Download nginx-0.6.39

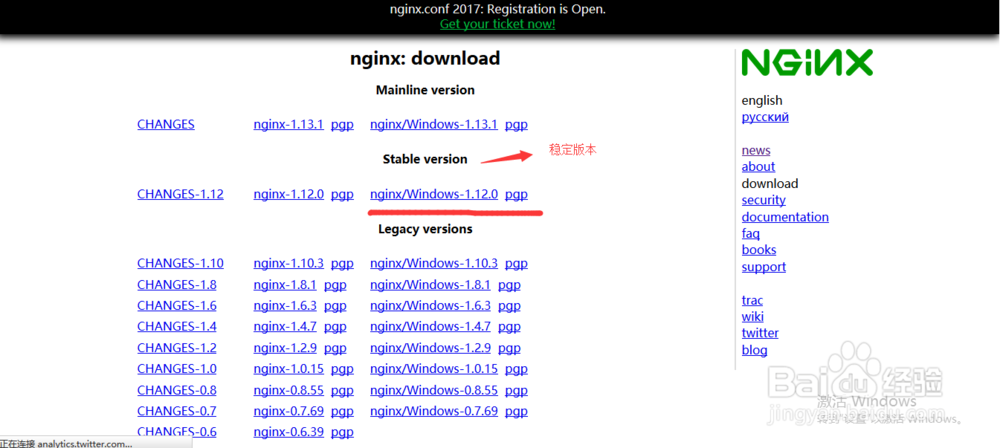[288, 432]
